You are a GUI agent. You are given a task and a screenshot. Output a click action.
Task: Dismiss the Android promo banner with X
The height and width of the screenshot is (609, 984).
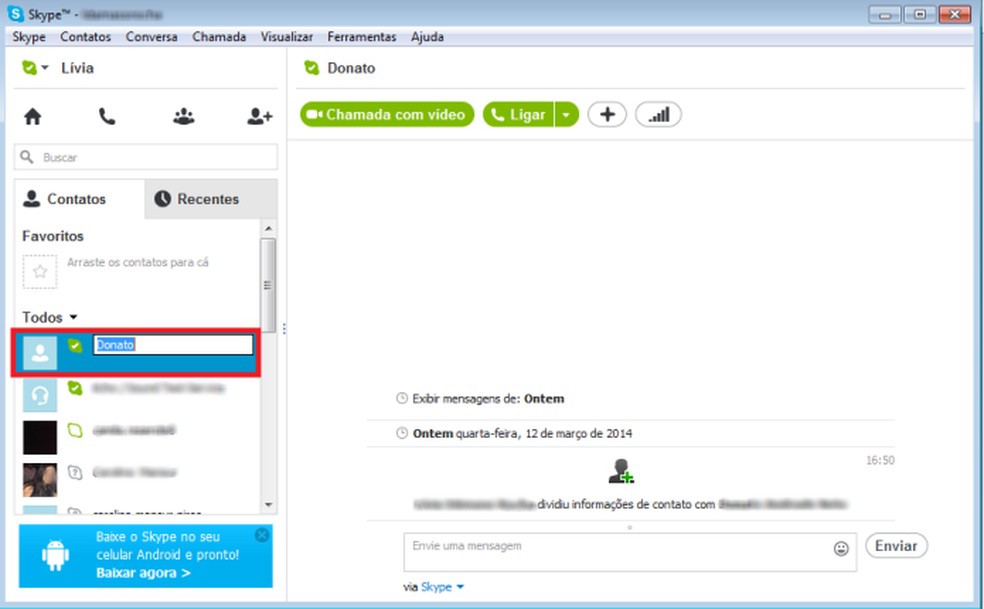pyautogui.click(x=261, y=532)
